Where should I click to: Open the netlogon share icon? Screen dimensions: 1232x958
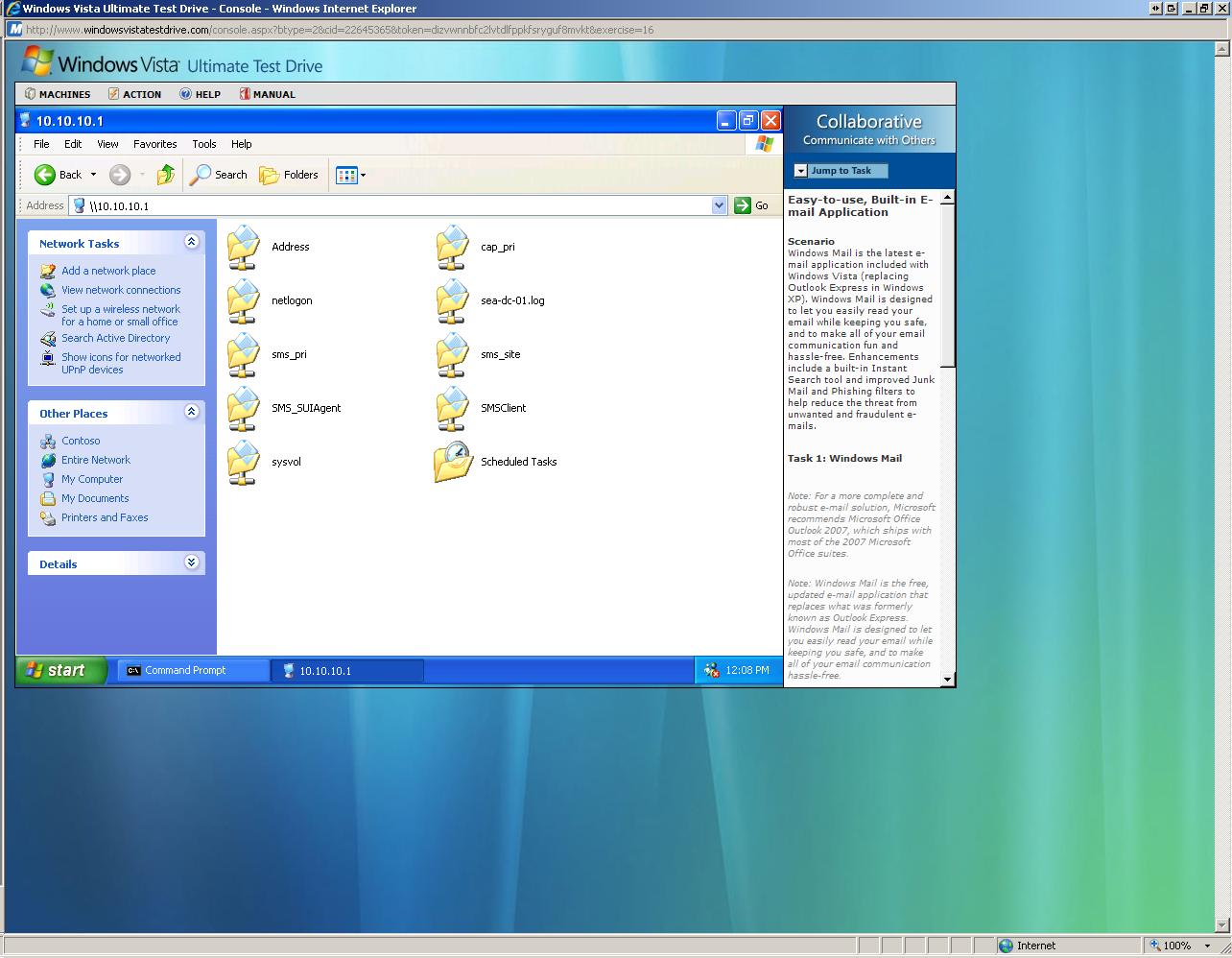click(244, 300)
